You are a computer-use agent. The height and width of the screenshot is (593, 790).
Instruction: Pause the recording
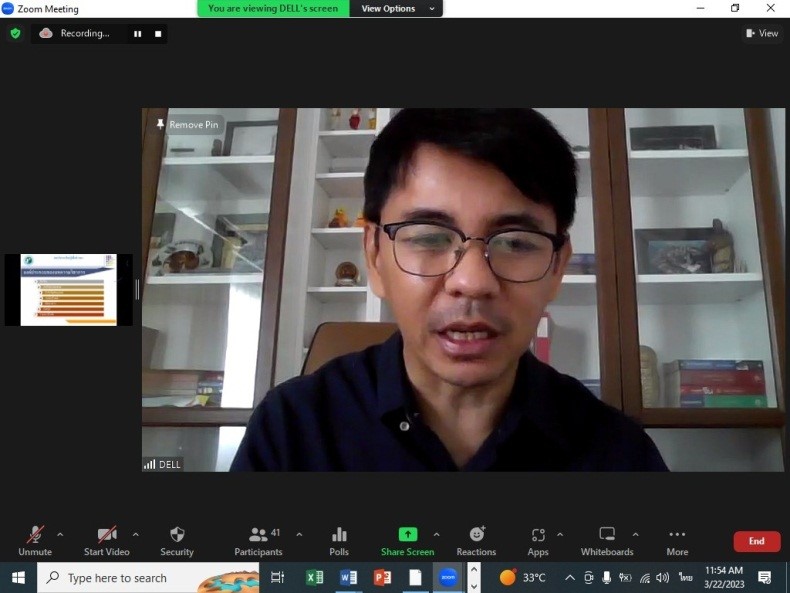[138, 34]
